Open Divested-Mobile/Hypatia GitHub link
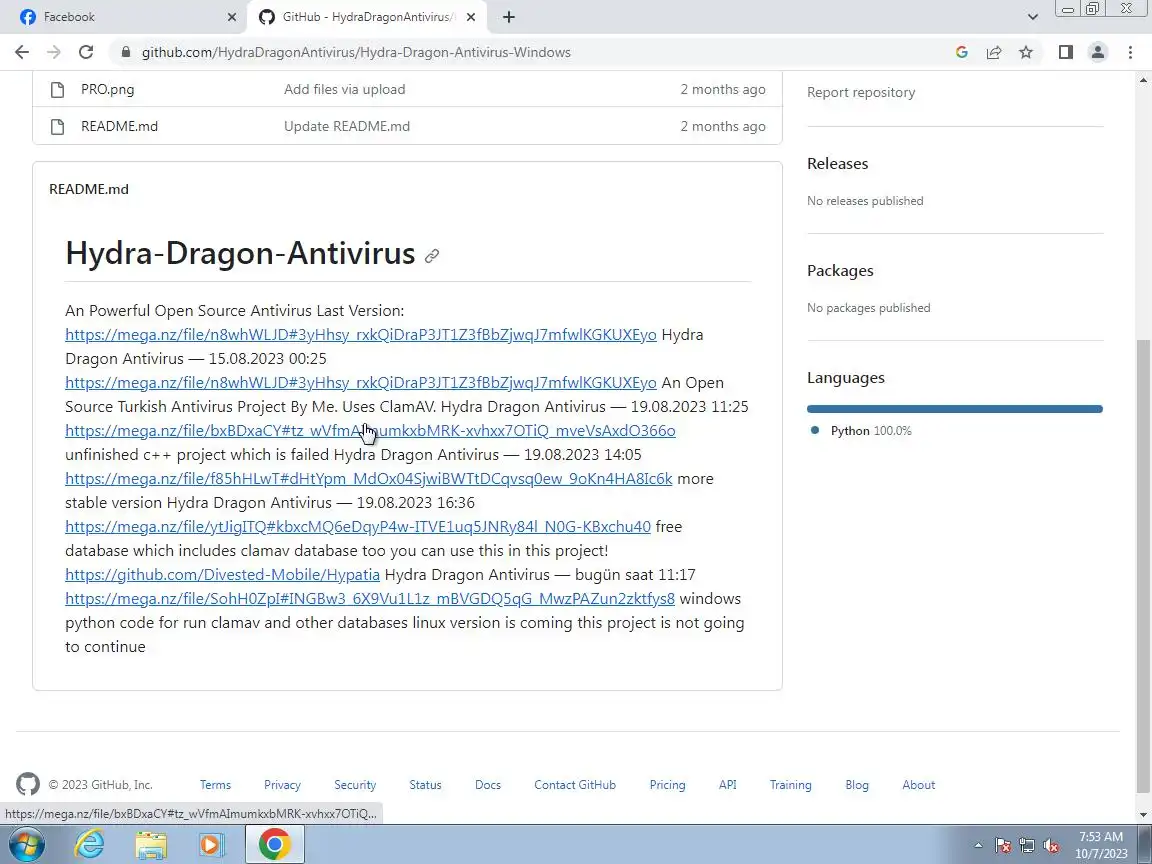1152x864 pixels. tap(223, 575)
